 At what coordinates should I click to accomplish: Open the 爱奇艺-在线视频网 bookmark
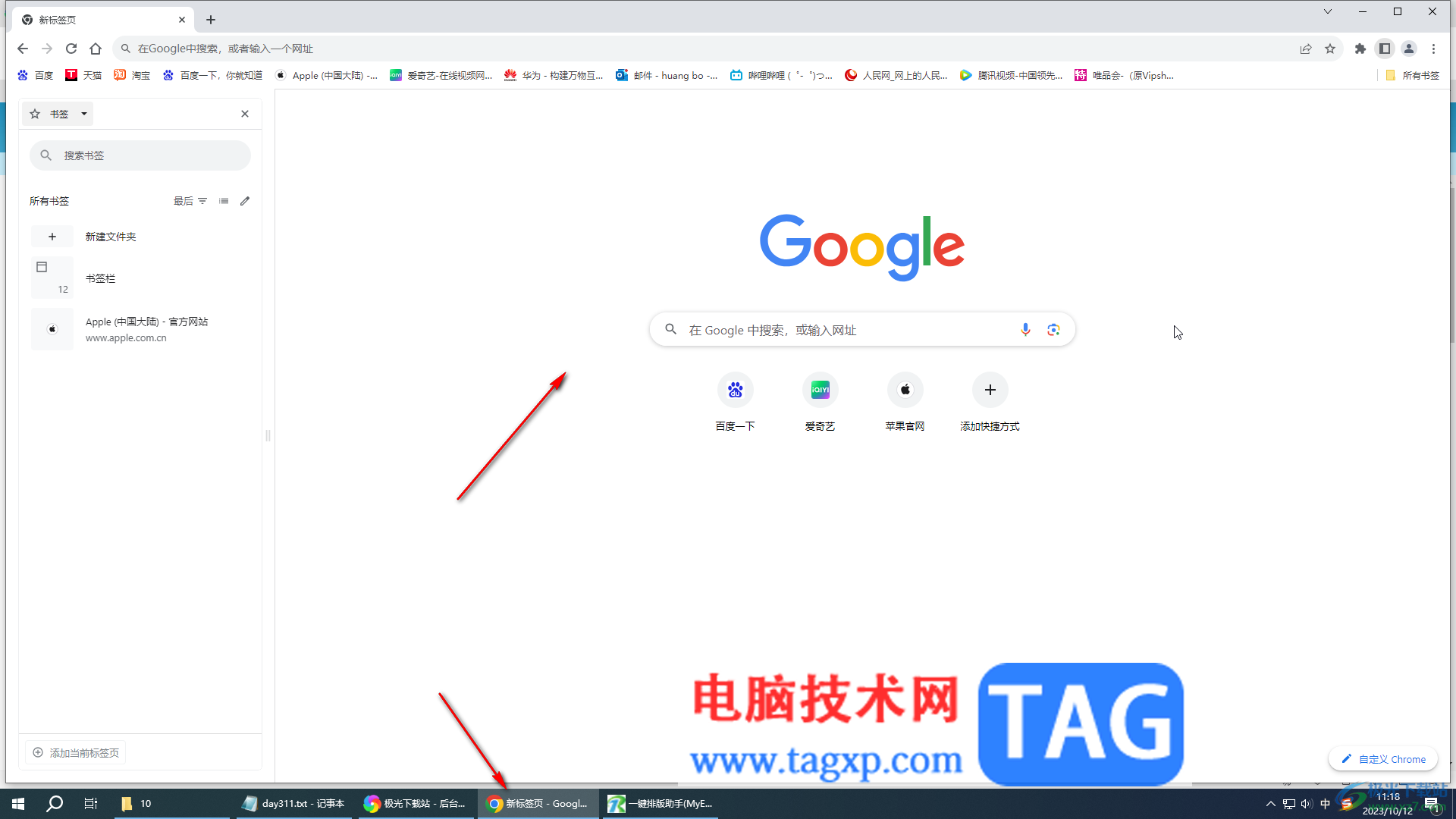(441, 75)
